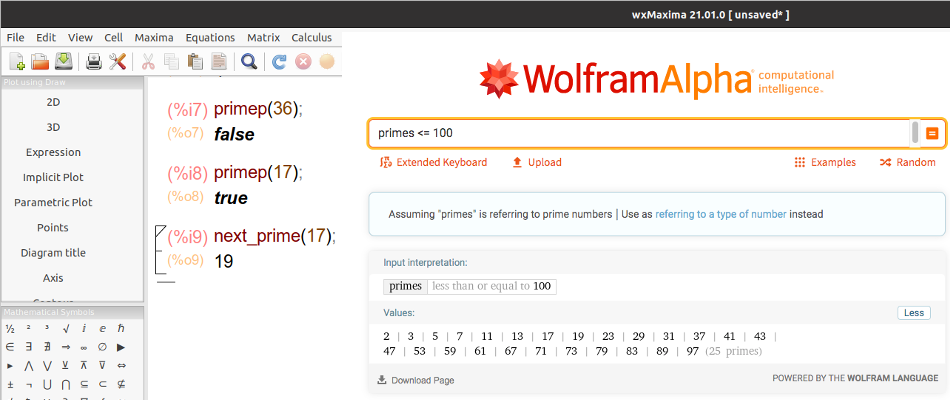Click the Random link
Image resolution: width=950 pixels, height=400 pixels.
coord(908,162)
